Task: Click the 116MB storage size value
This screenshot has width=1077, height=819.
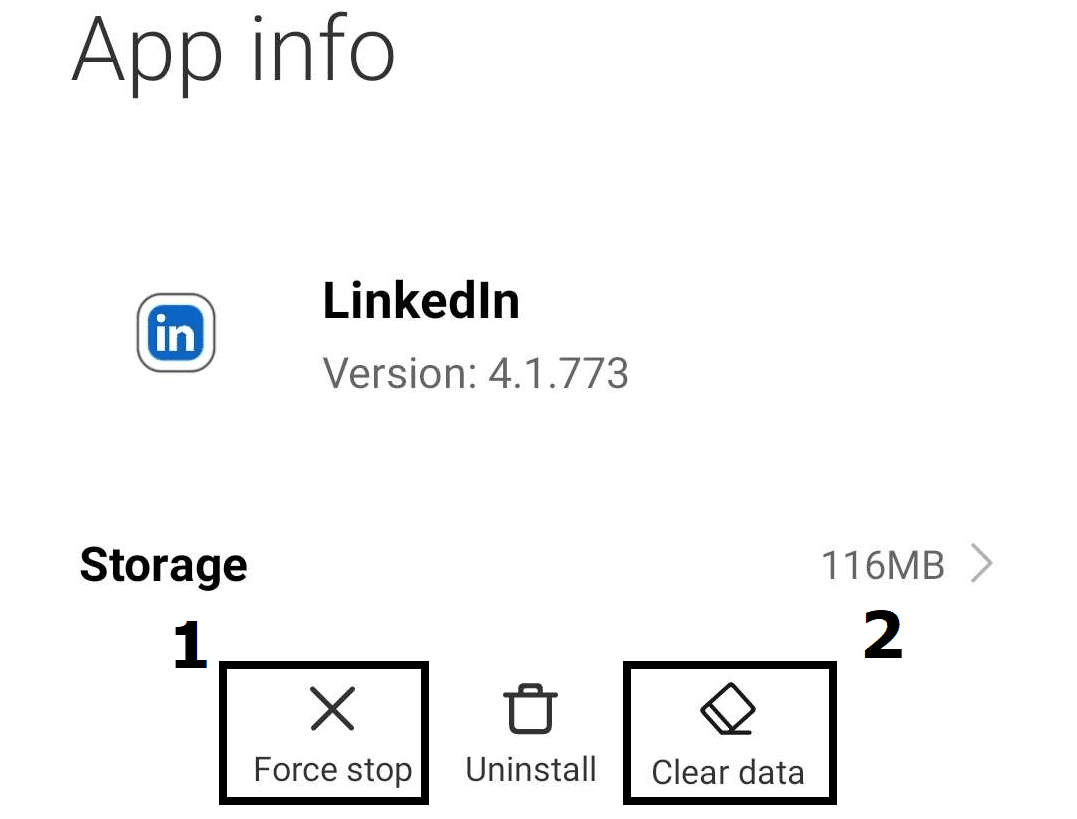Action: point(883,565)
